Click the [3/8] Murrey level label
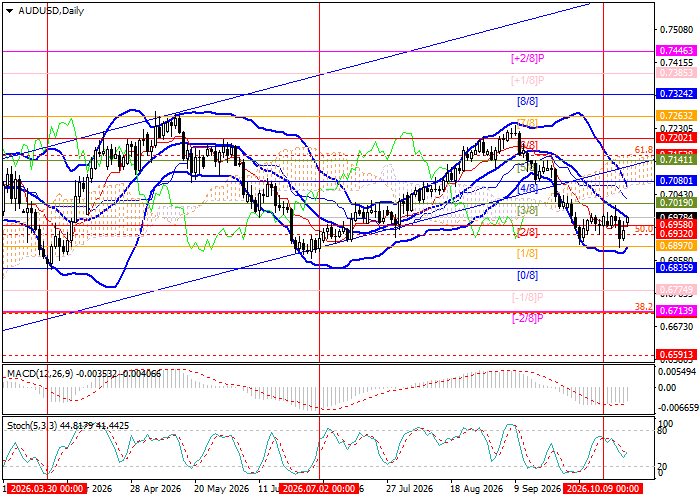The image size is (700, 500). 527,210
